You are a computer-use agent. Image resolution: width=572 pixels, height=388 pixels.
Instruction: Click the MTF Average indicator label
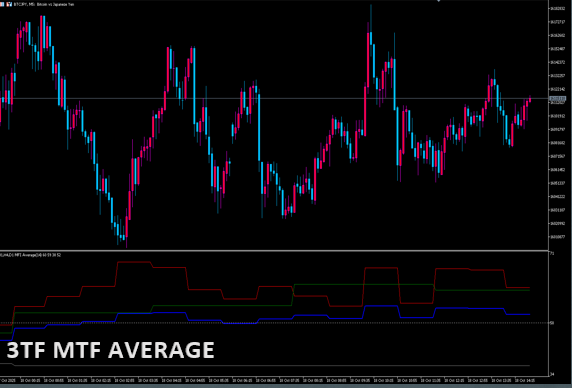click(x=31, y=255)
